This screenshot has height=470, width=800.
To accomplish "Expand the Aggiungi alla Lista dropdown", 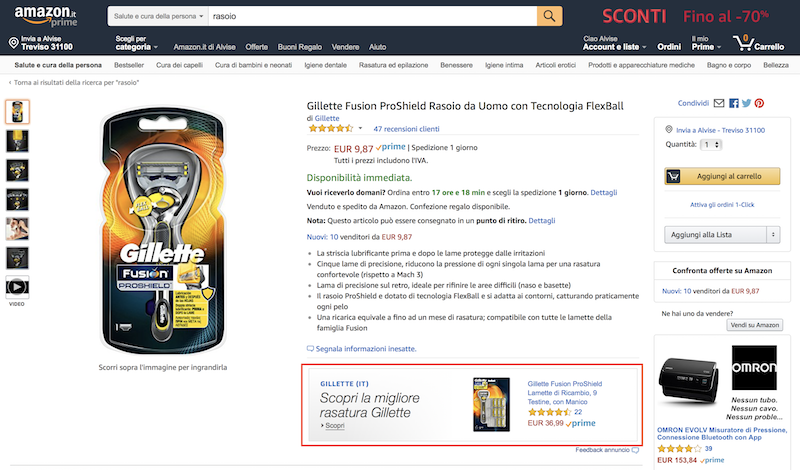I will pyautogui.click(x=772, y=235).
